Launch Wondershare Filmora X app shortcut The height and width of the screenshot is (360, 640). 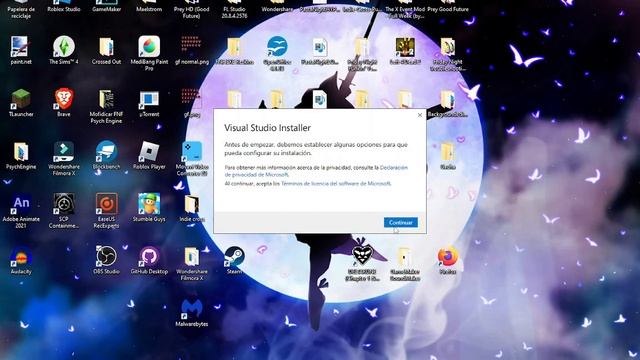tap(64, 152)
